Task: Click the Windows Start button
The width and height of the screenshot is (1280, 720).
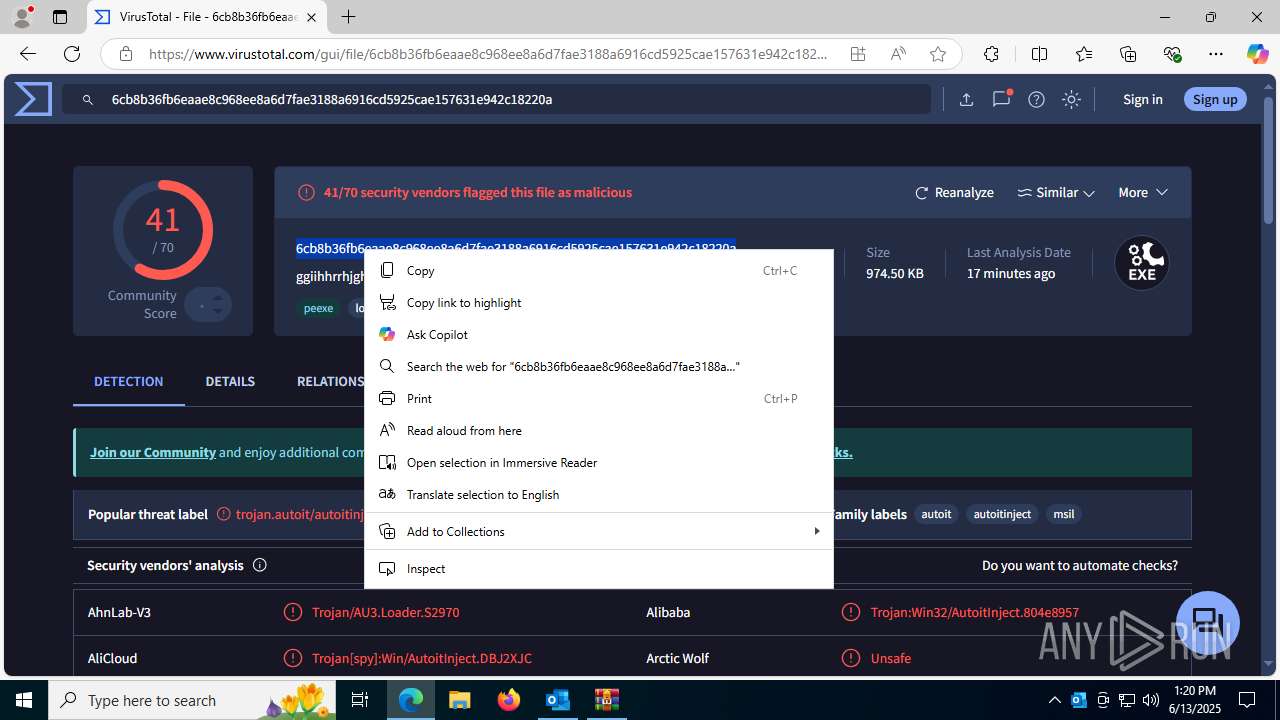Action: coord(23,700)
